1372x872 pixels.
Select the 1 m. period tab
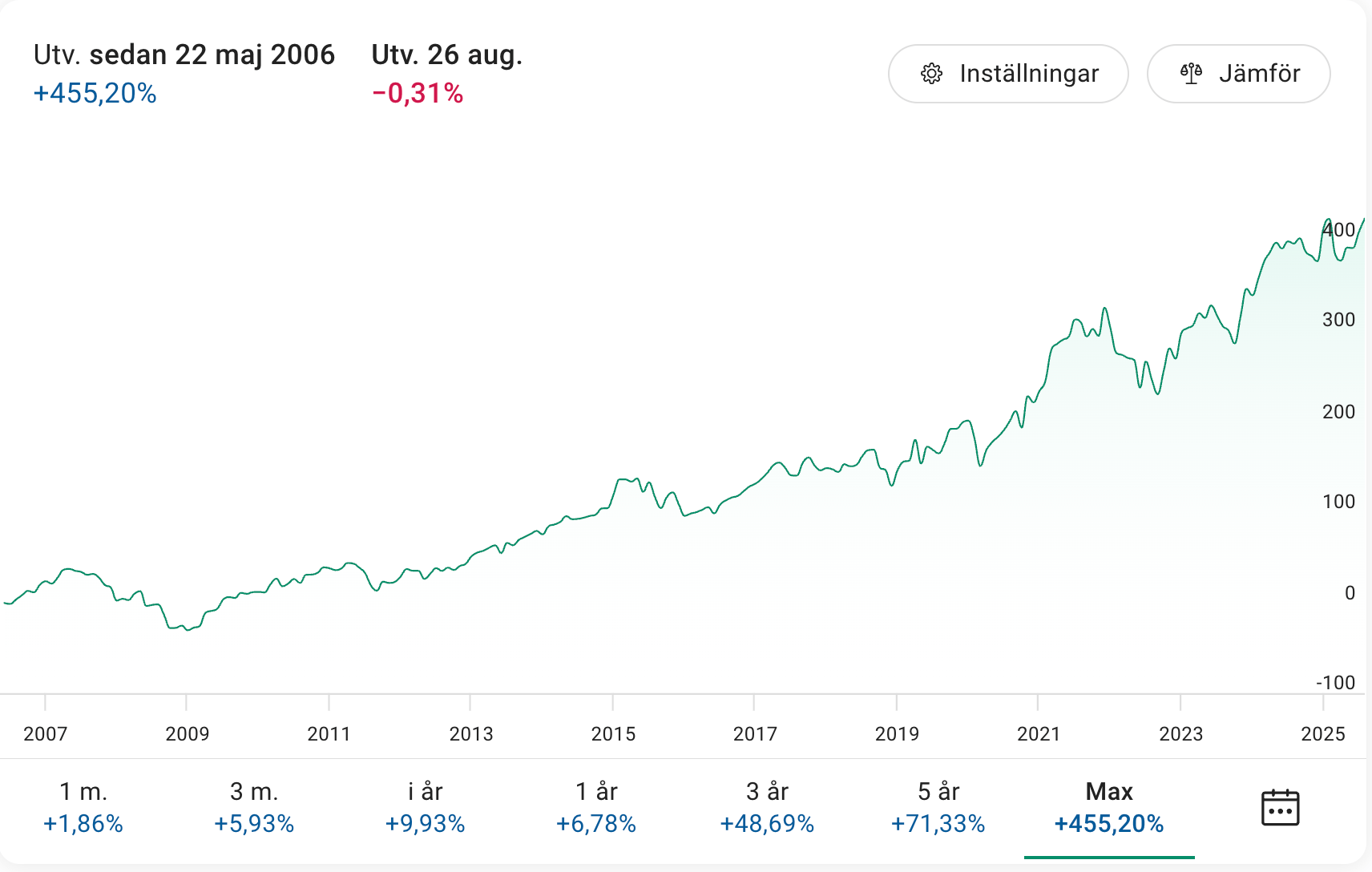click(x=83, y=807)
